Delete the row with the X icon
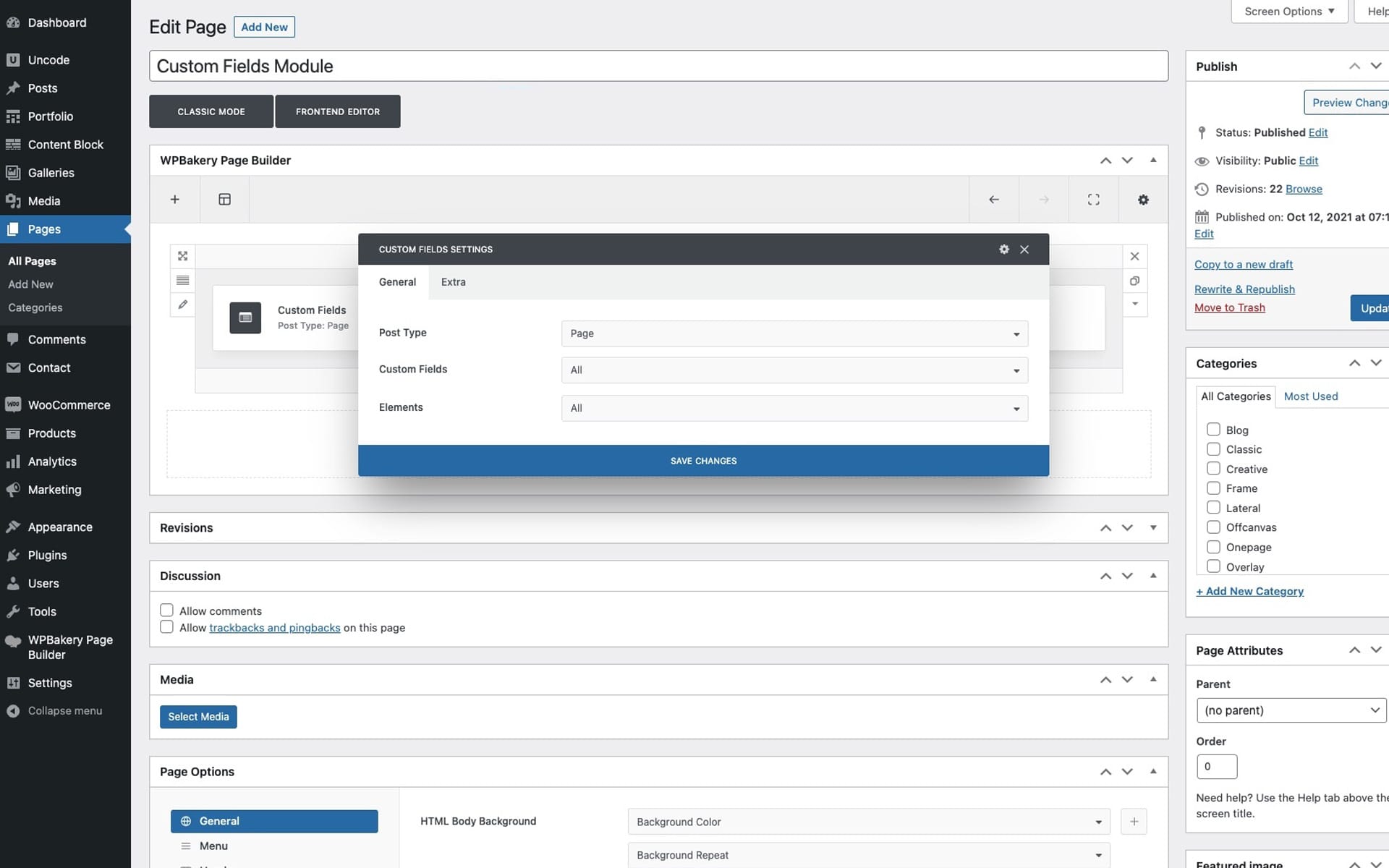The height and width of the screenshot is (868, 1389). pyautogui.click(x=1134, y=256)
